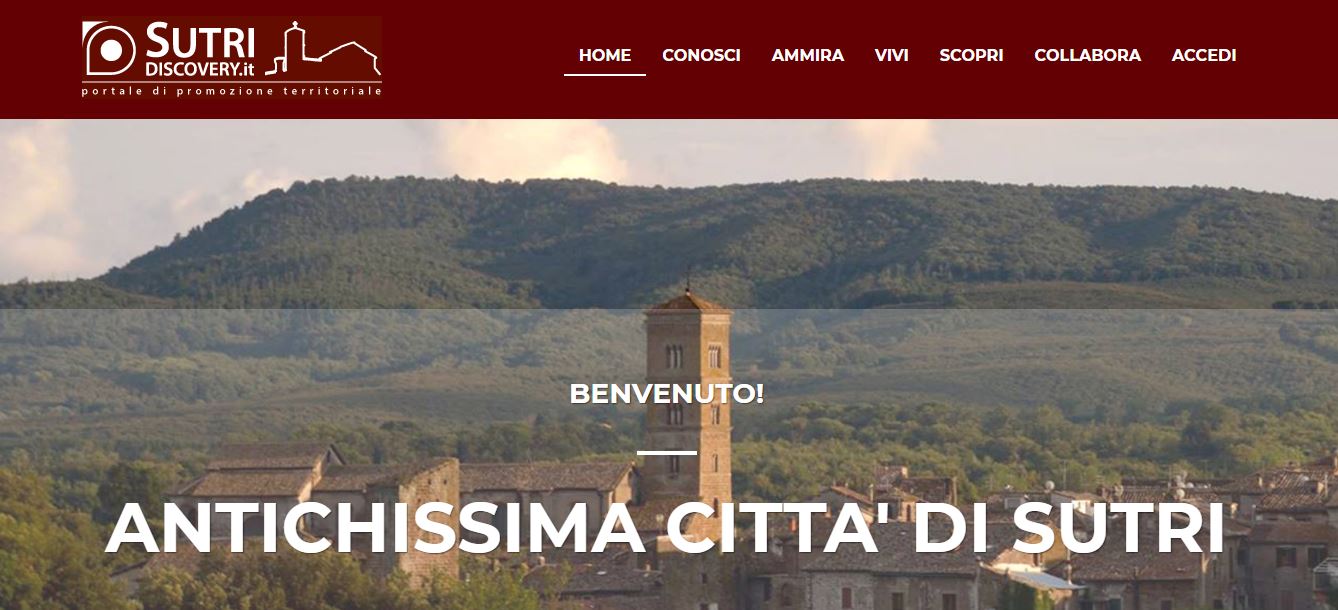Click the white divider line under BENVENUTO

click(667, 452)
